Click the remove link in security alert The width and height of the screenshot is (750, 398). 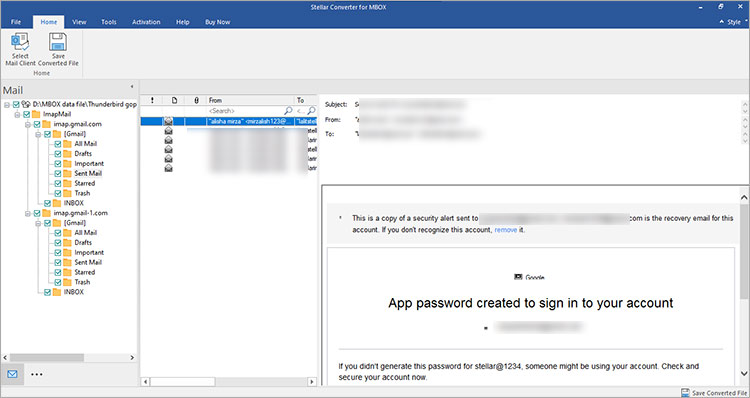coord(506,230)
